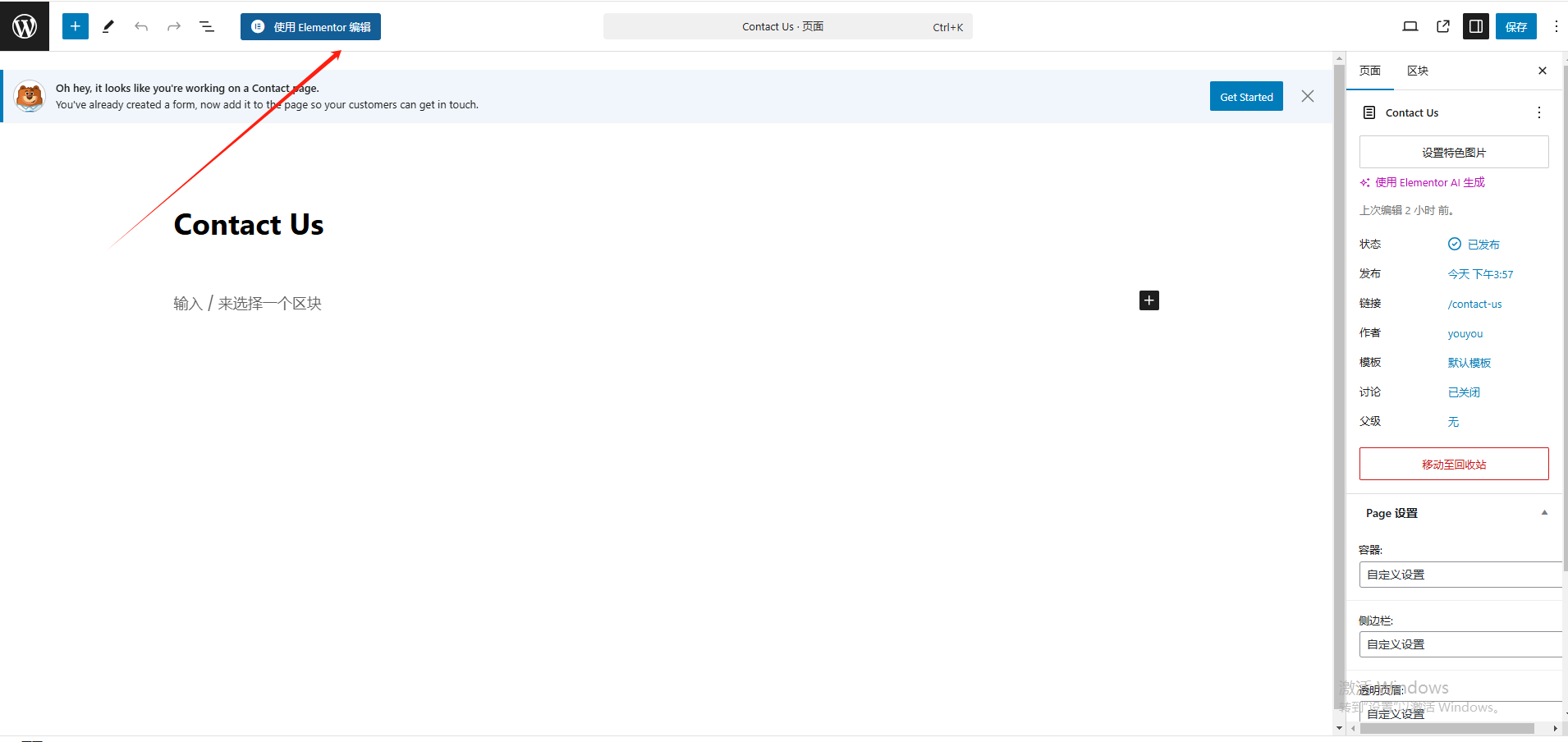Open Contact Us page actions menu

pyautogui.click(x=1539, y=112)
